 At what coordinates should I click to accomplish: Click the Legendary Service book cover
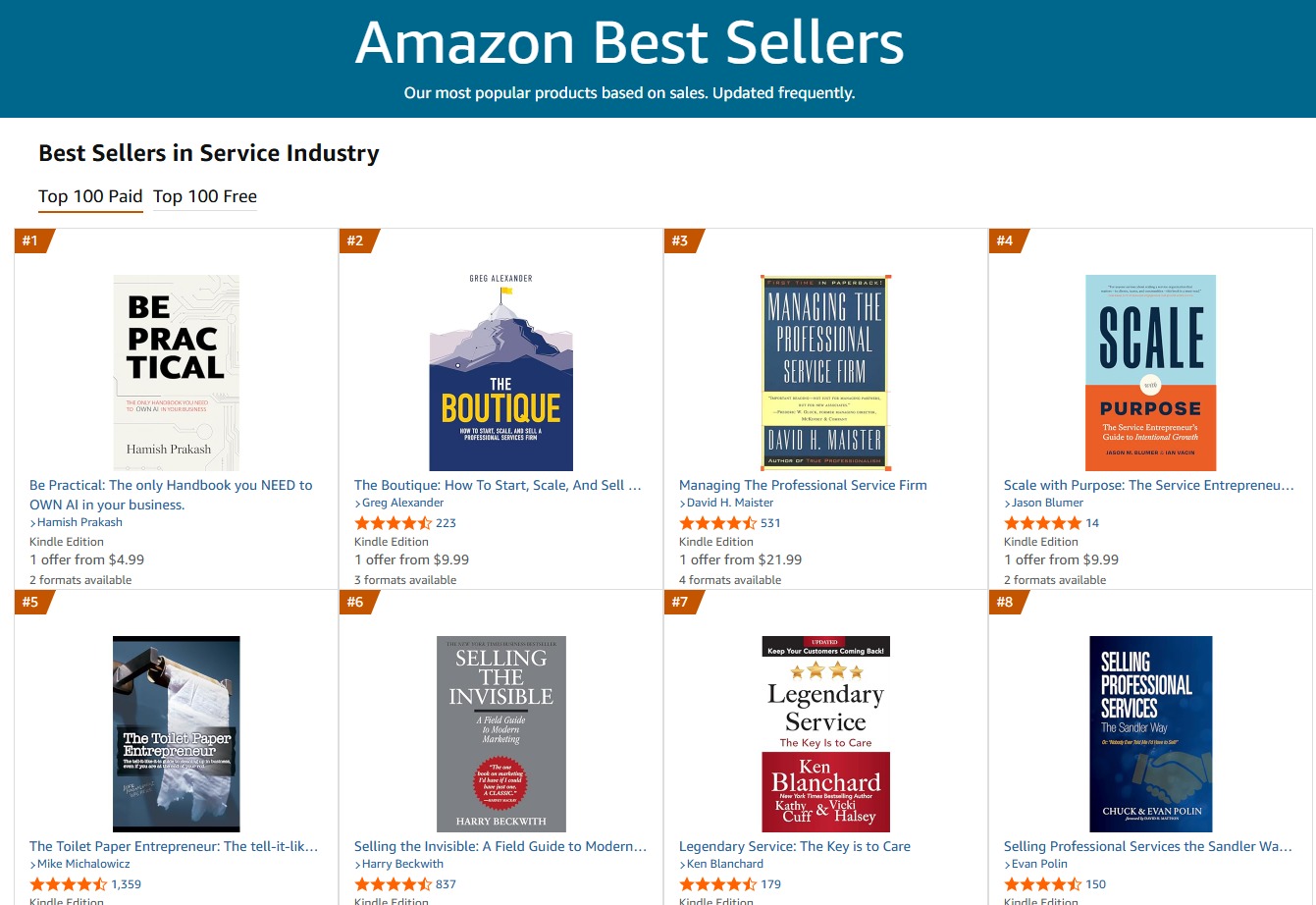click(825, 733)
